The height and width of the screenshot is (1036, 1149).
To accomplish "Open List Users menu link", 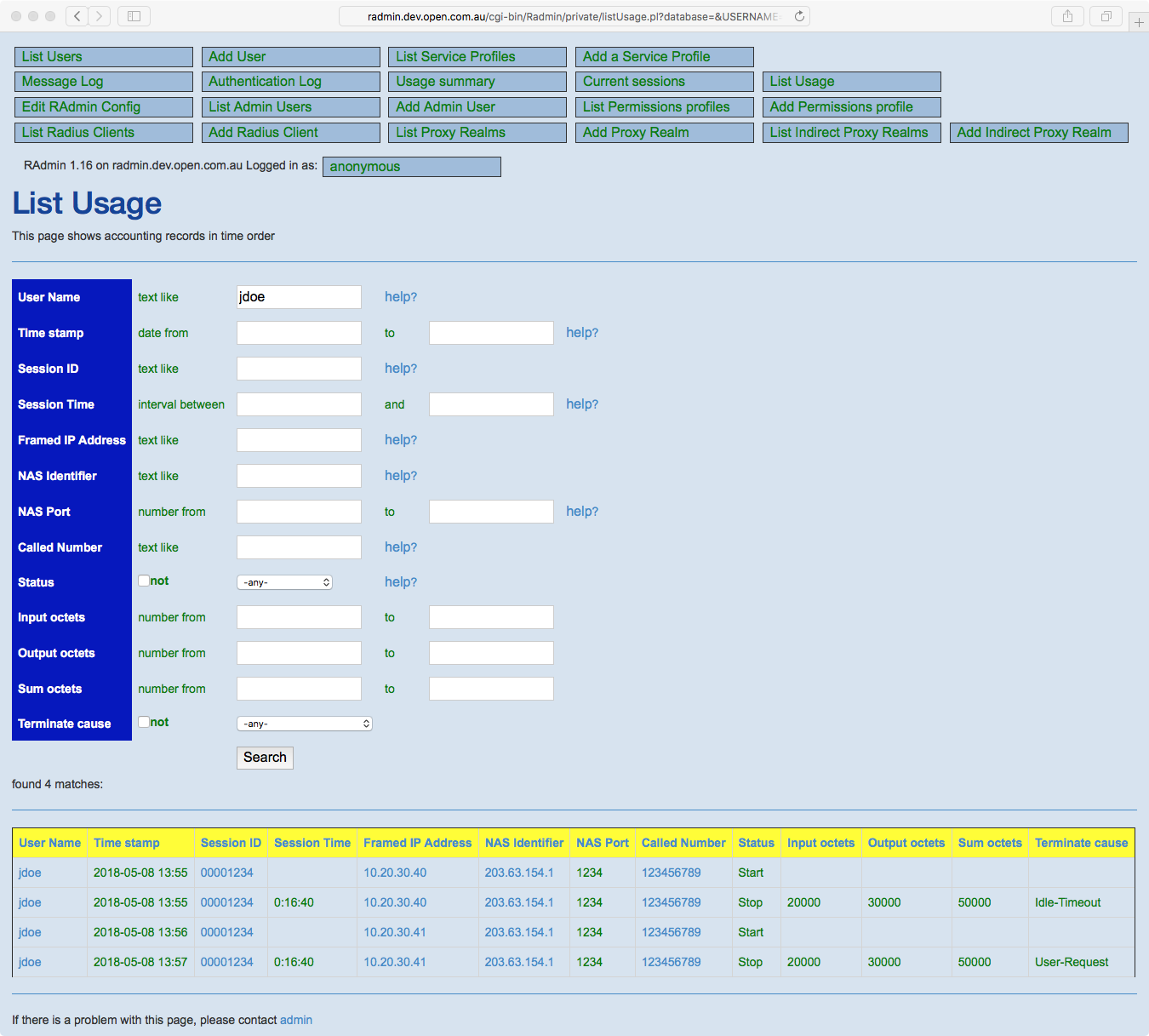I will 104,57.
